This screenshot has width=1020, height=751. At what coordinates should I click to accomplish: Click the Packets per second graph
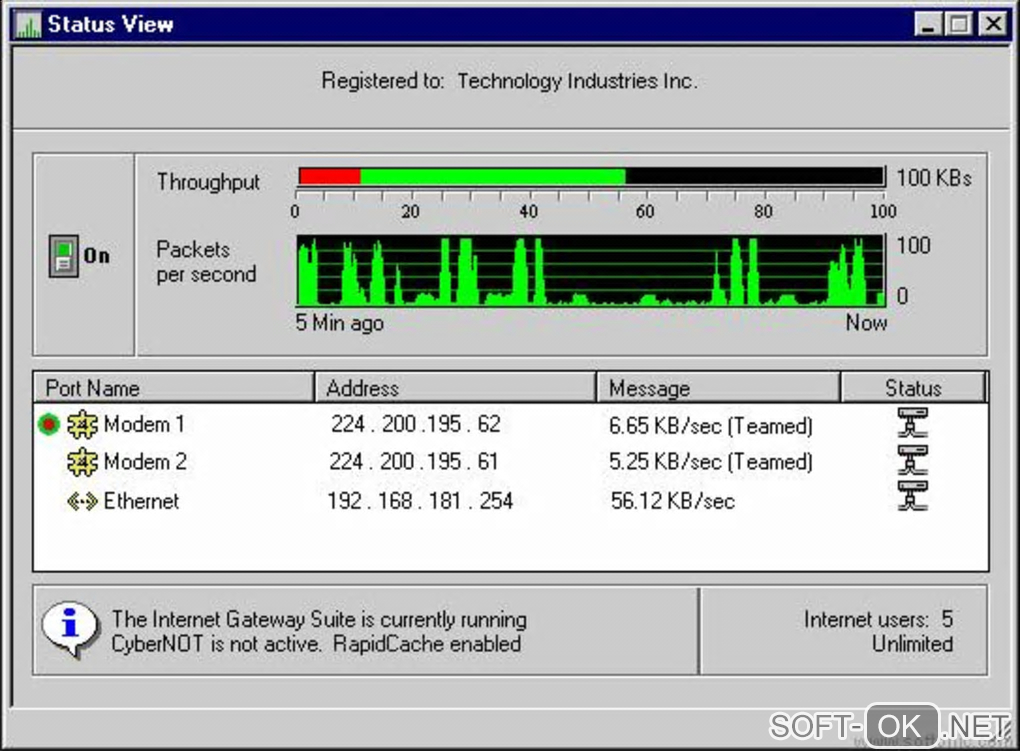point(591,271)
